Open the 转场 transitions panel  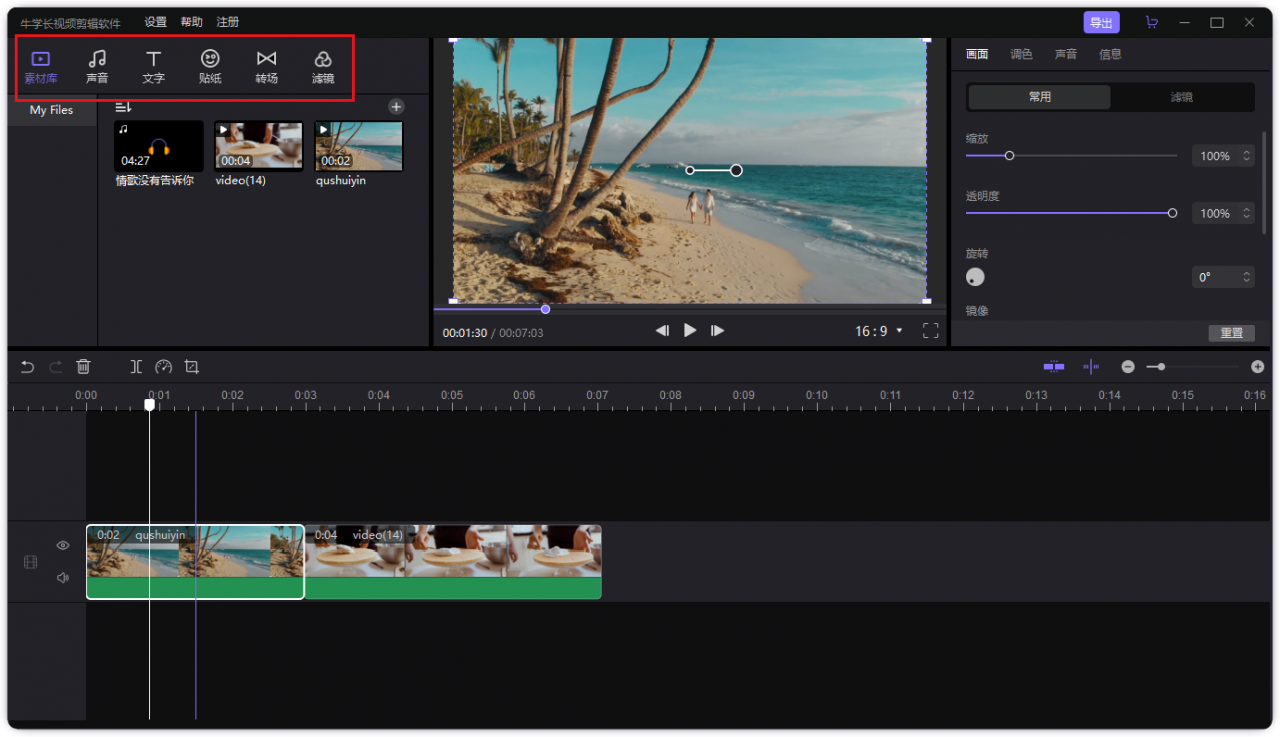(266, 66)
